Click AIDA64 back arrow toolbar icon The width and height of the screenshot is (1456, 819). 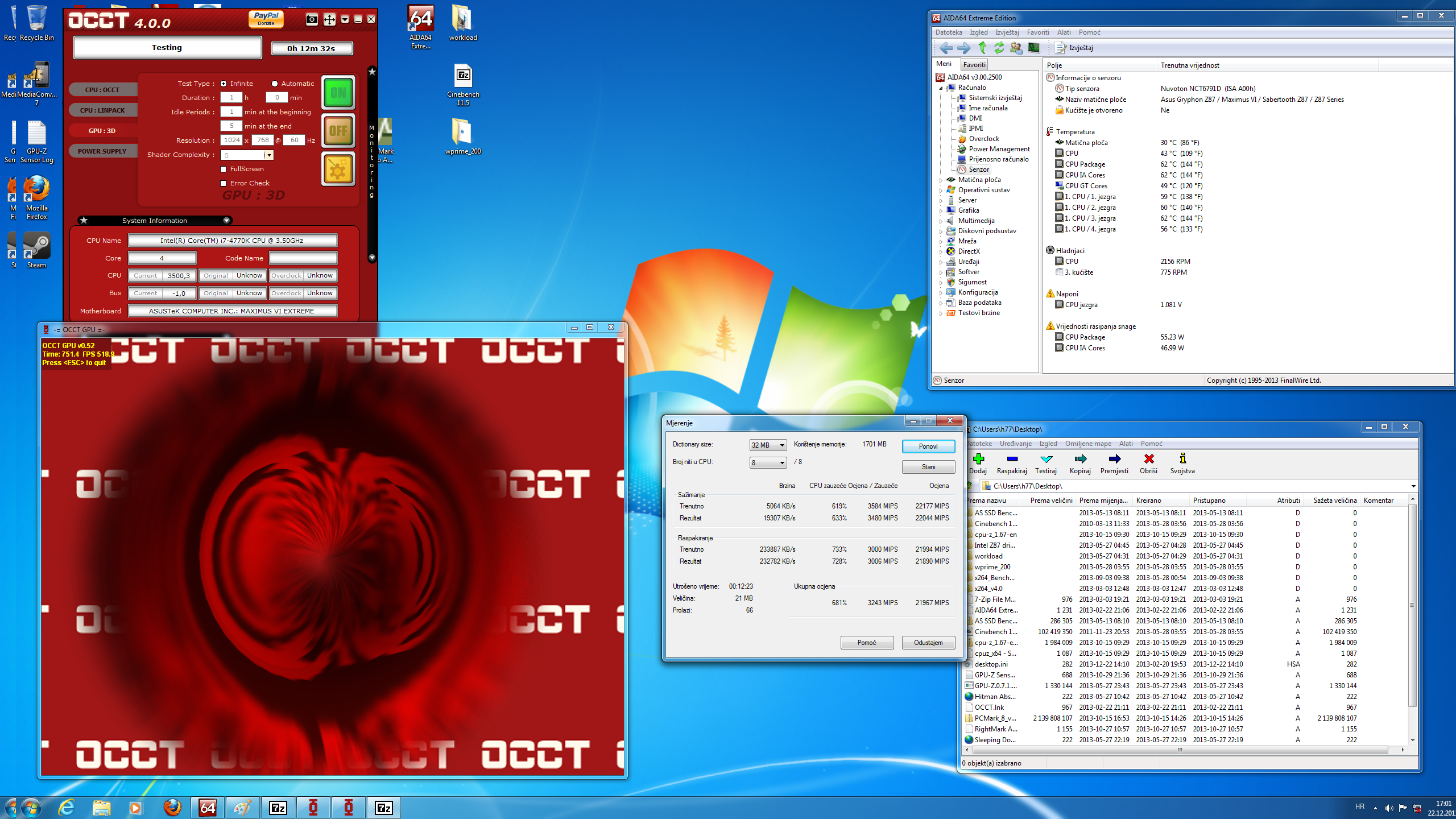946,48
